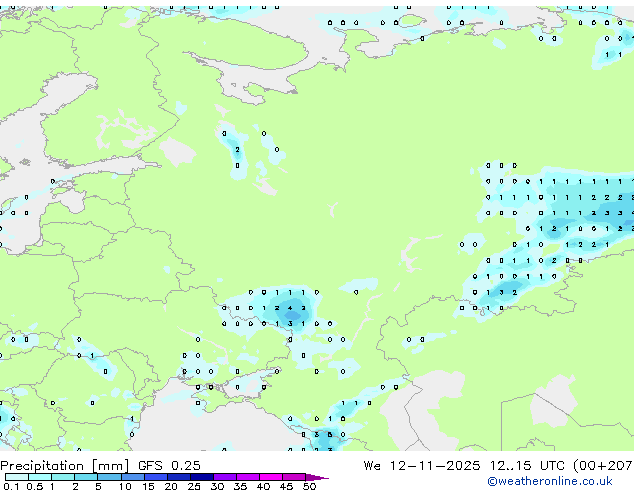
Task: Pick the 0.1–0.5 mm legend swatch
Action: [x=17, y=477]
